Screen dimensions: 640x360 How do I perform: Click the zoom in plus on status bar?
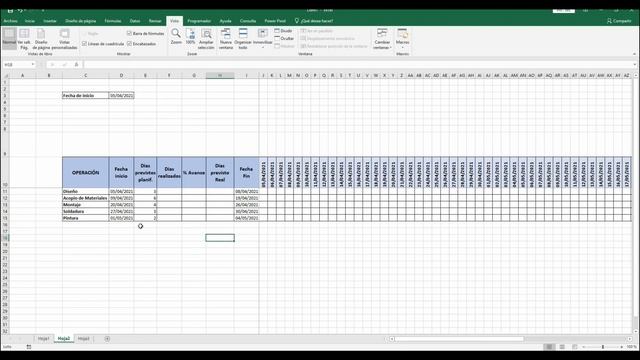coord(622,347)
